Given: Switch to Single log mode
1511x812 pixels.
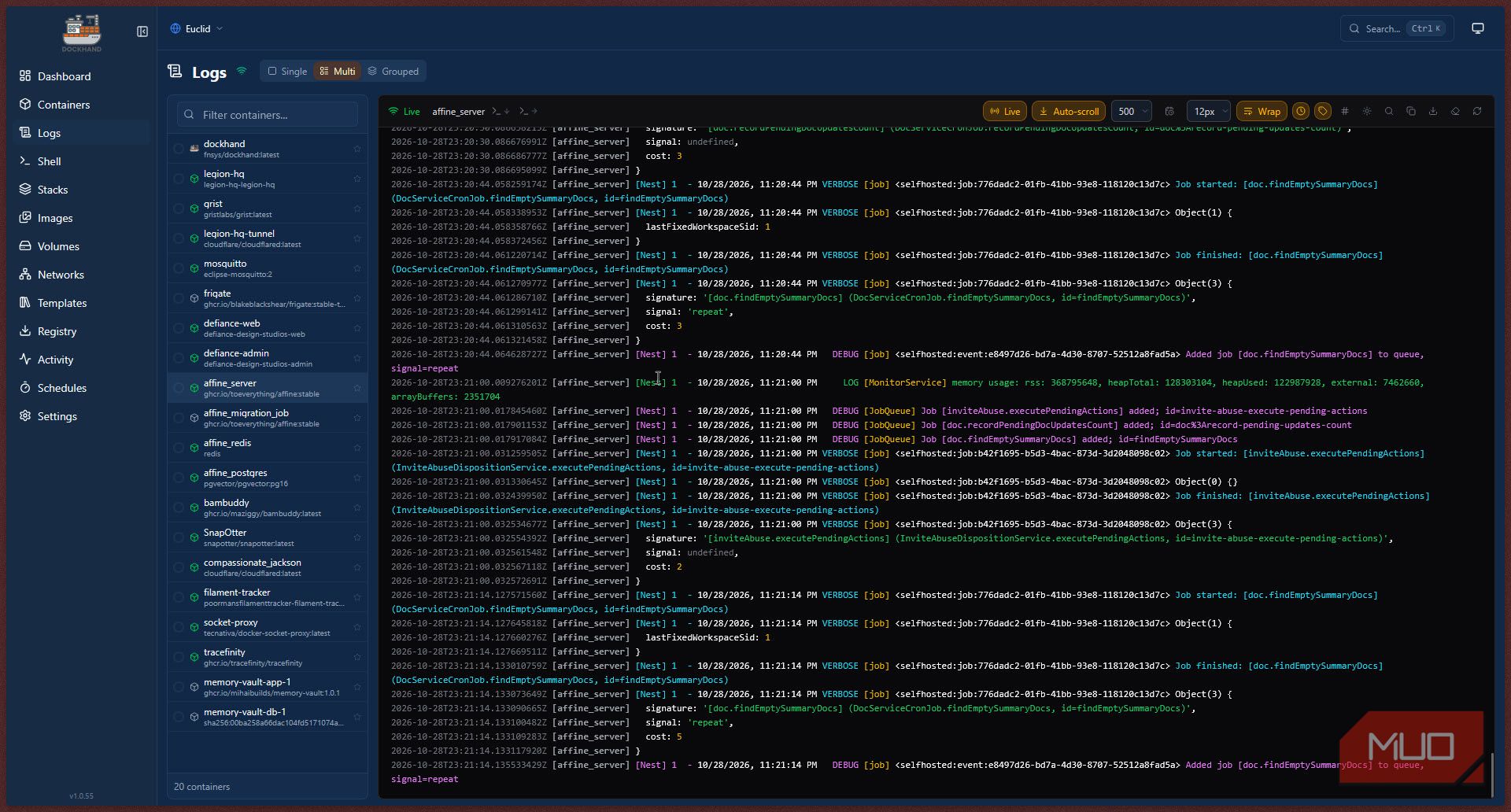Looking at the screenshot, I should [287, 71].
